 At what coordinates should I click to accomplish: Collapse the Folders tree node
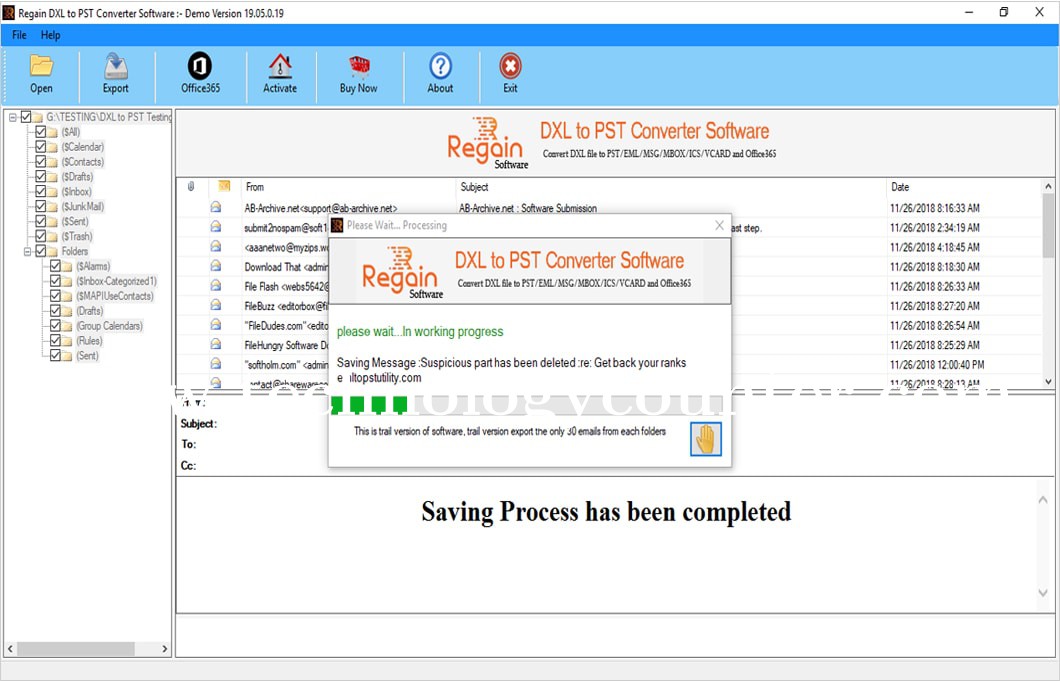pos(28,252)
